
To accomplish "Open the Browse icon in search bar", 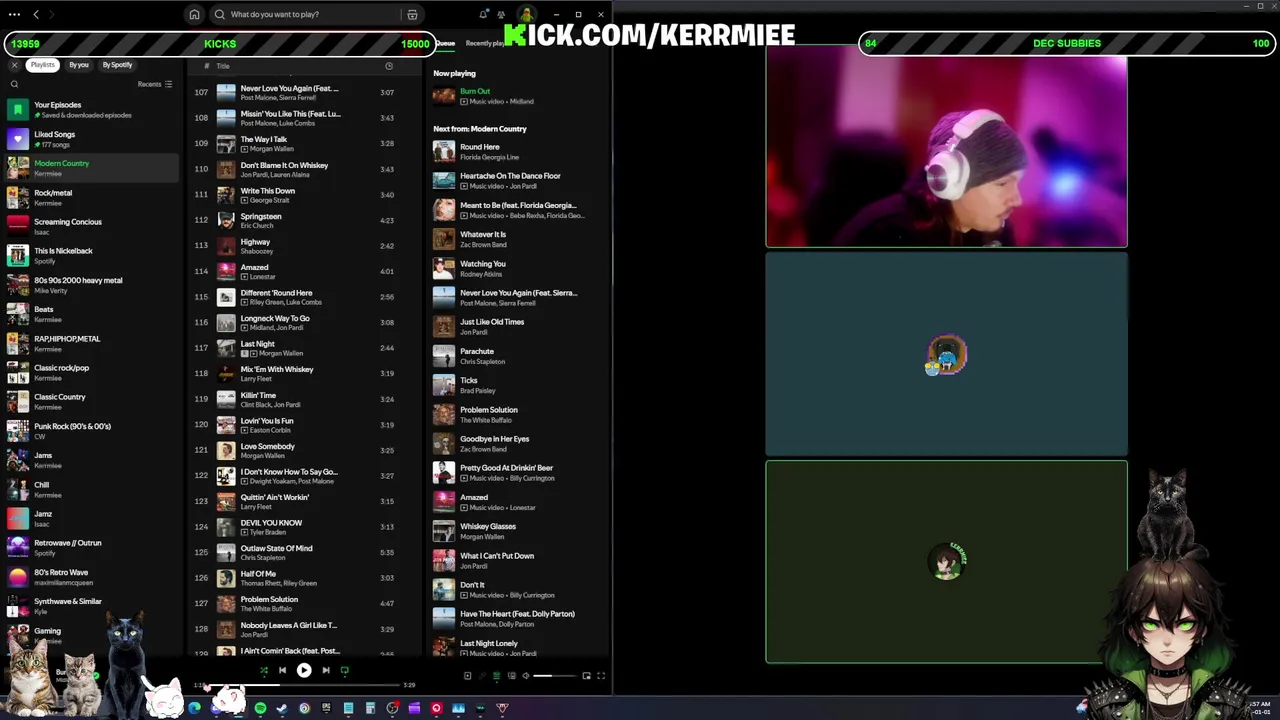I will click(x=412, y=15).
